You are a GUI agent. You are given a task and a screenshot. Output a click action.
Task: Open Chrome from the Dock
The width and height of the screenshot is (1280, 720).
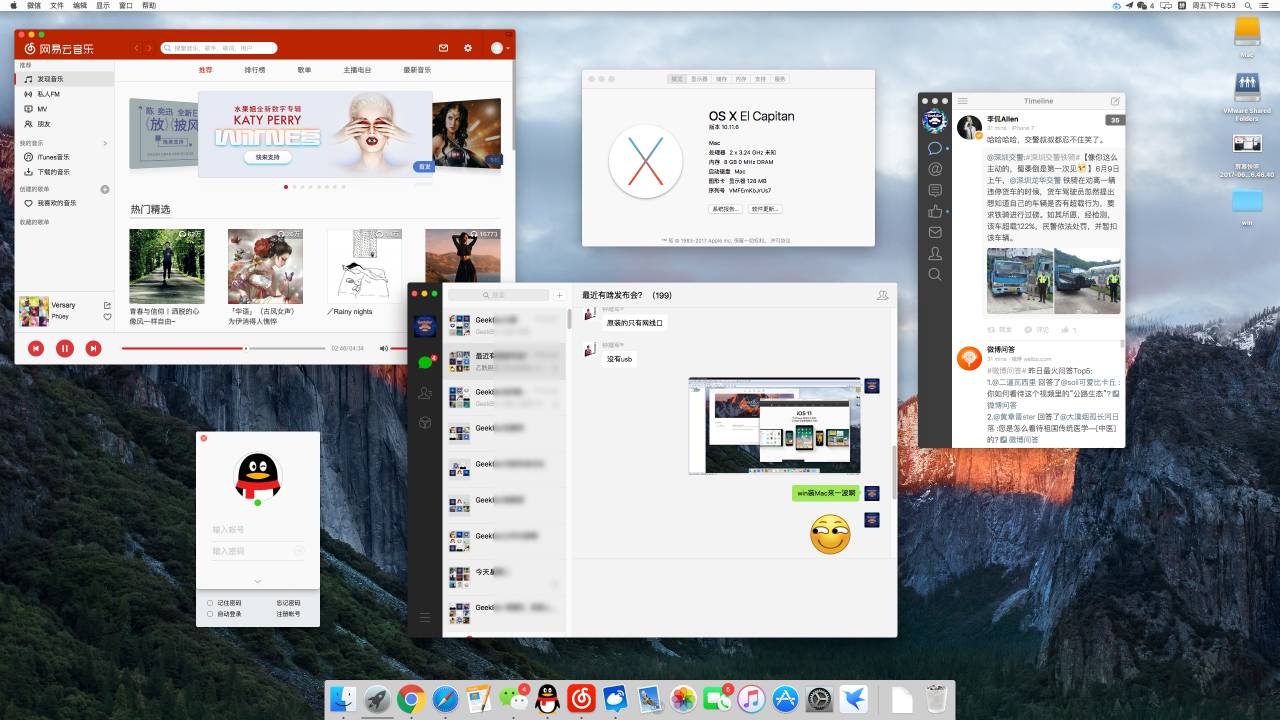coord(410,698)
